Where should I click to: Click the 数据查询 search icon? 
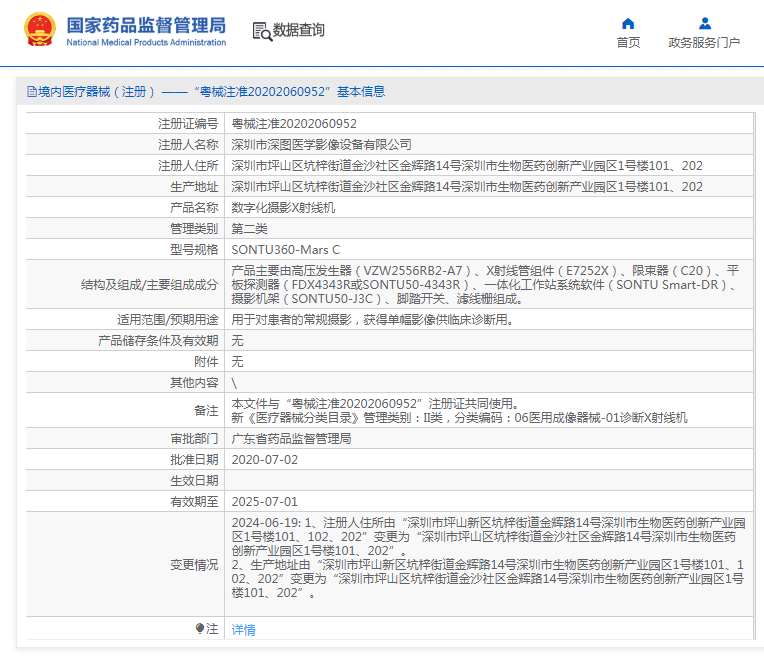click(x=262, y=31)
